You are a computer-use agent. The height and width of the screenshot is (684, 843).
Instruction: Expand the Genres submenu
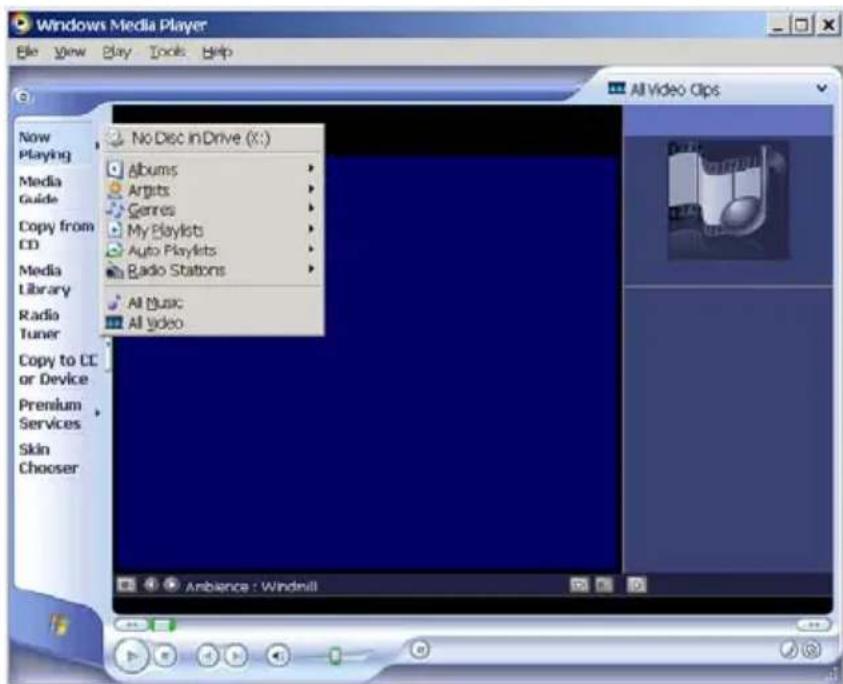click(213, 210)
